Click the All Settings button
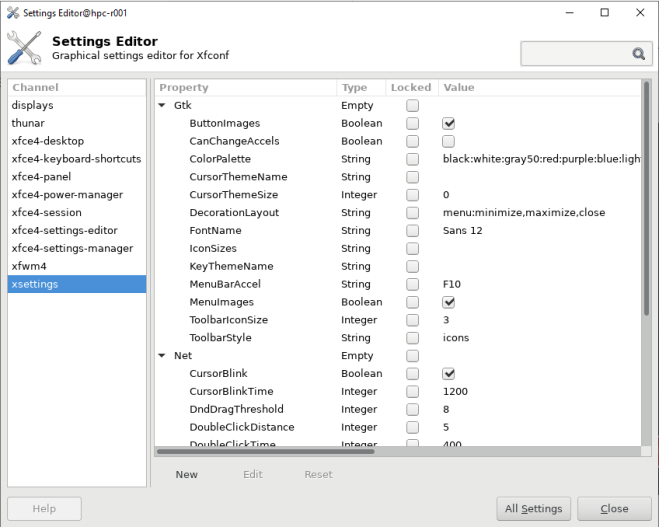This screenshot has height=527, width=659. 535,508
